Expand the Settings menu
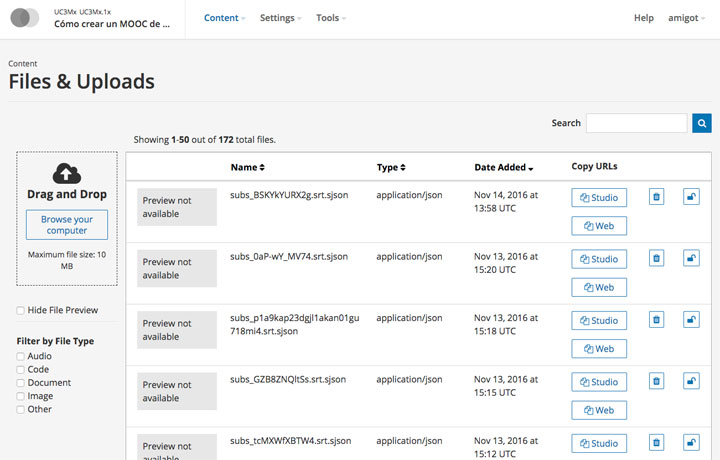The width and height of the screenshot is (720, 460). pyautogui.click(x=281, y=18)
